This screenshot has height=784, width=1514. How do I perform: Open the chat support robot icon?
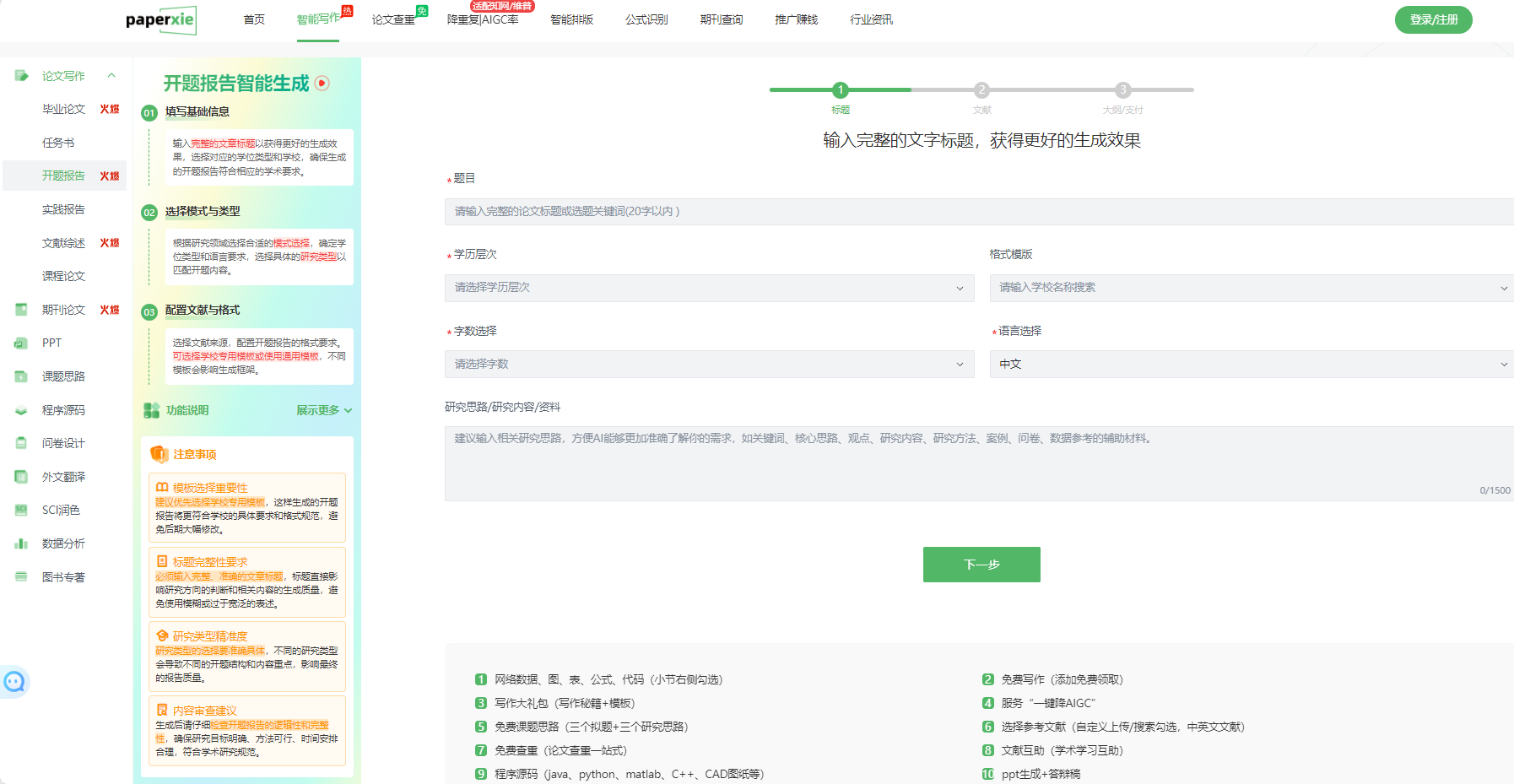14,682
